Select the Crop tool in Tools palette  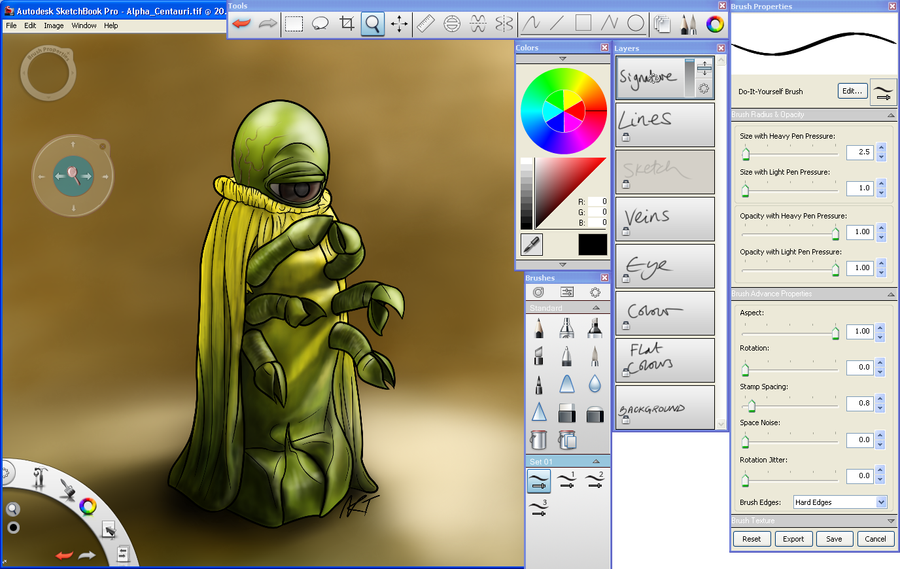click(347, 24)
